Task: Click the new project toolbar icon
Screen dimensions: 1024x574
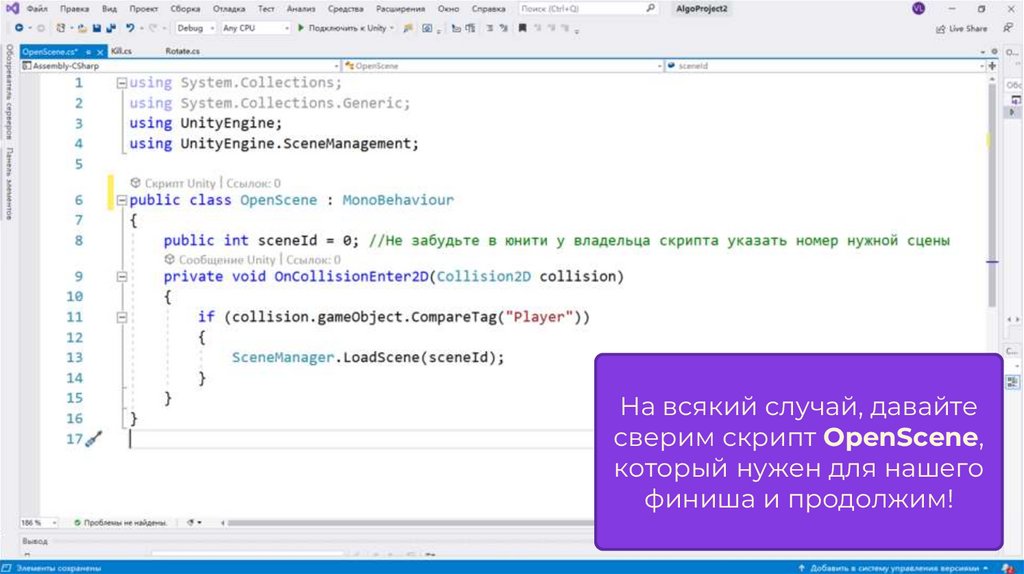Action: pyautogui.click(x=60, y=28)
